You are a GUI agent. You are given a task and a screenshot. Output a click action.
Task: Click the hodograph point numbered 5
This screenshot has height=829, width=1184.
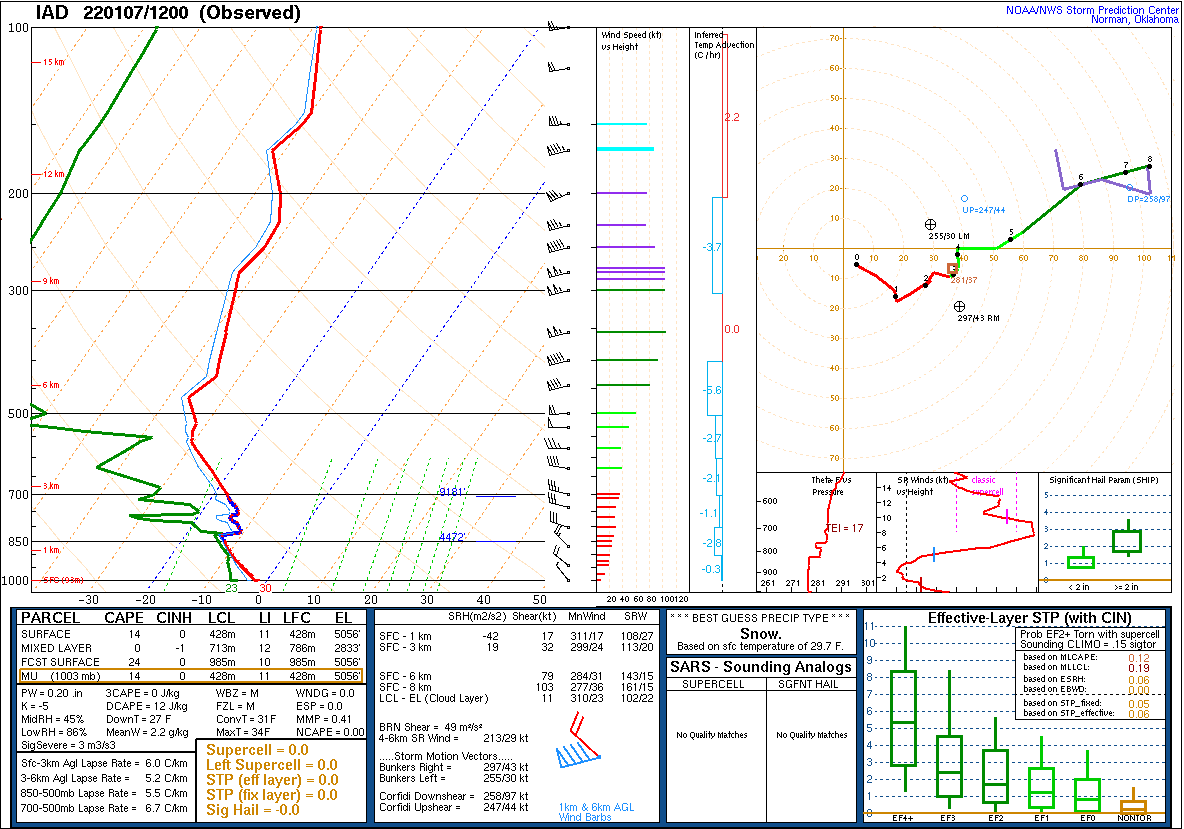(x=1011, y=238)
